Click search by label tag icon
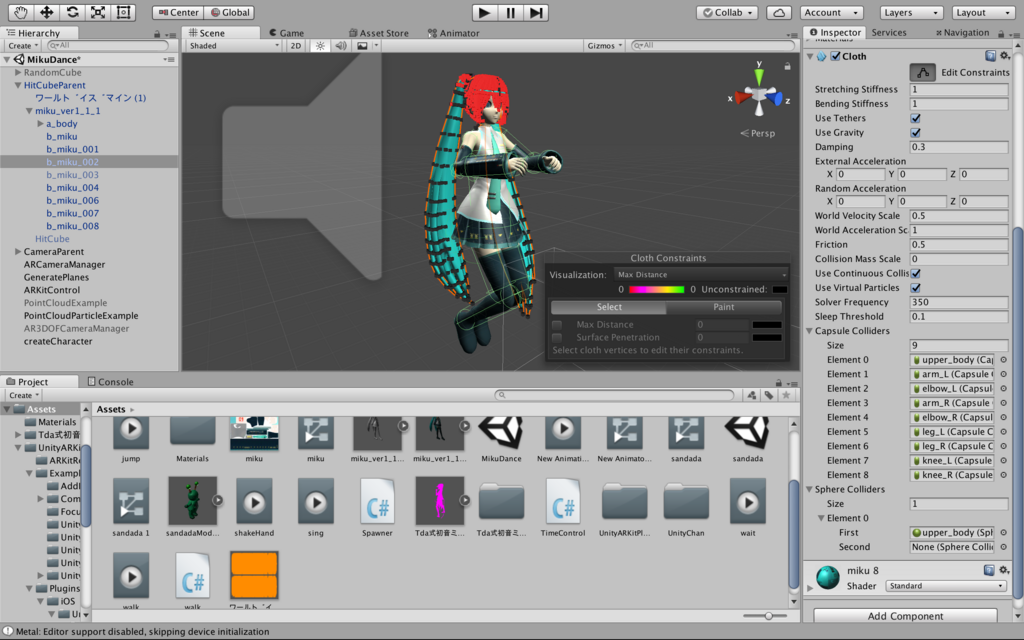1024x640 pixels. pyautogui.click(x=769, y=395)
